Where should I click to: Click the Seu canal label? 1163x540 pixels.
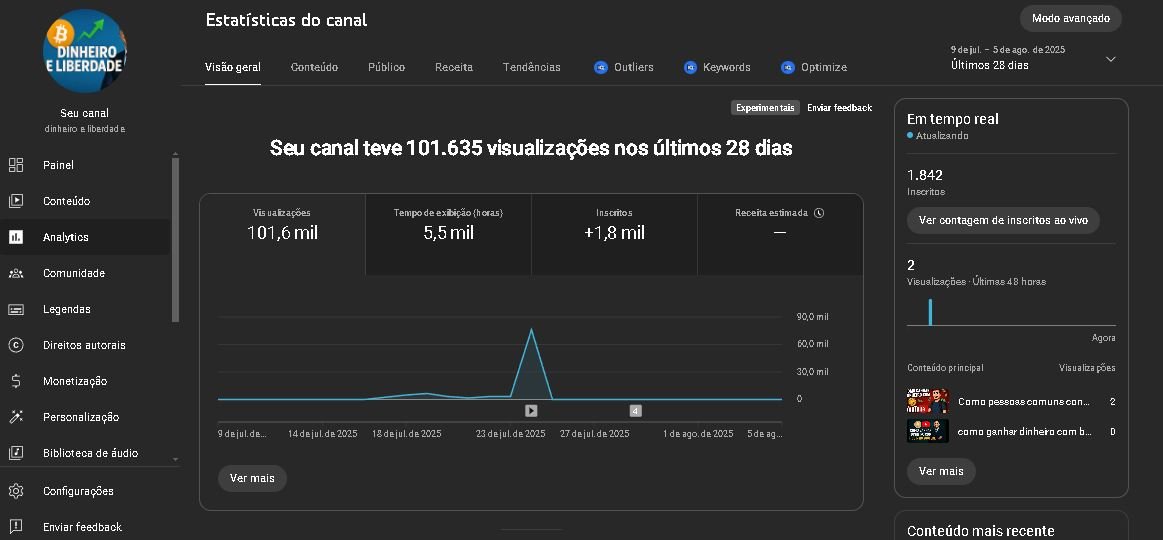85,113
